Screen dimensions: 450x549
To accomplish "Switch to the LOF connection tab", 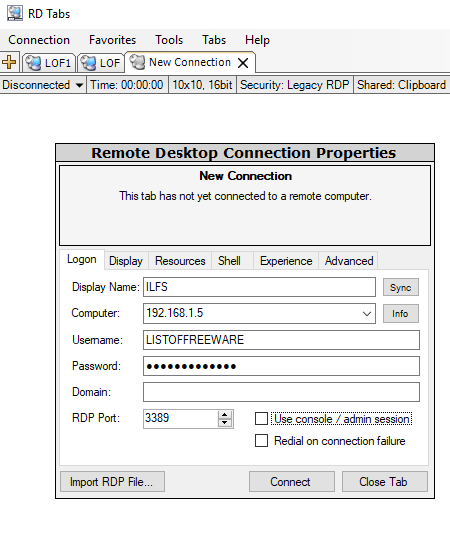I will pos(101,63).
